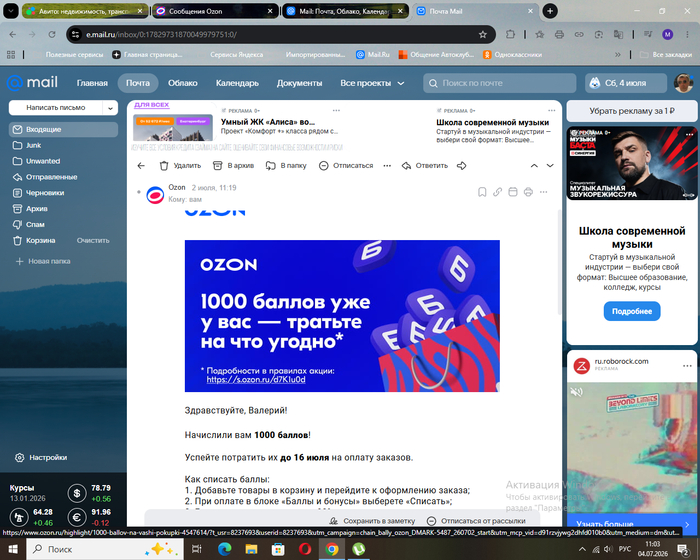Open more actions ellipsis in email toolbar
The width and height of the screenshot is (700, 560).
[x=387, y=166]
